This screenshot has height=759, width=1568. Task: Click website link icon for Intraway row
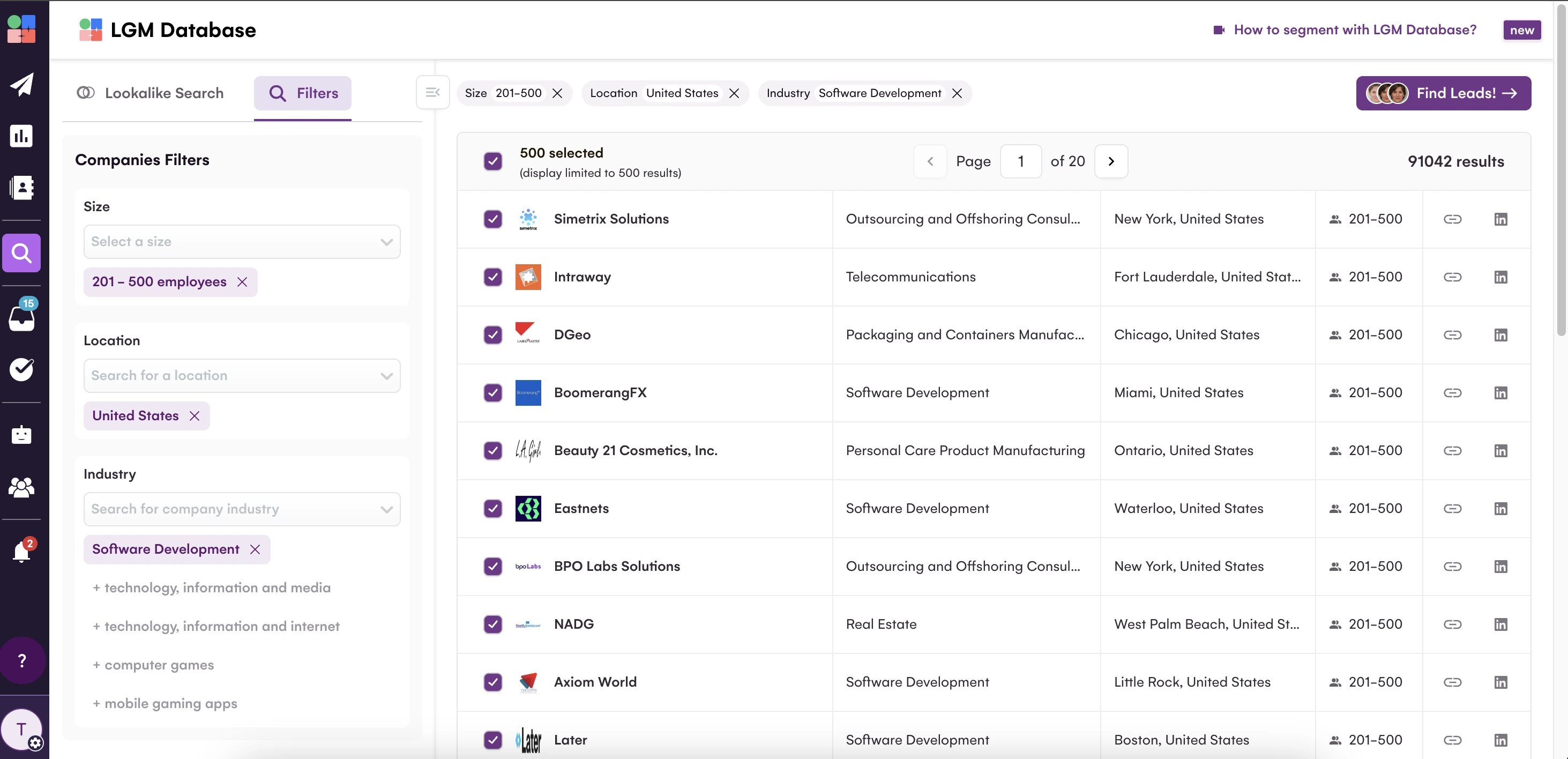[x=1452, y=277]
